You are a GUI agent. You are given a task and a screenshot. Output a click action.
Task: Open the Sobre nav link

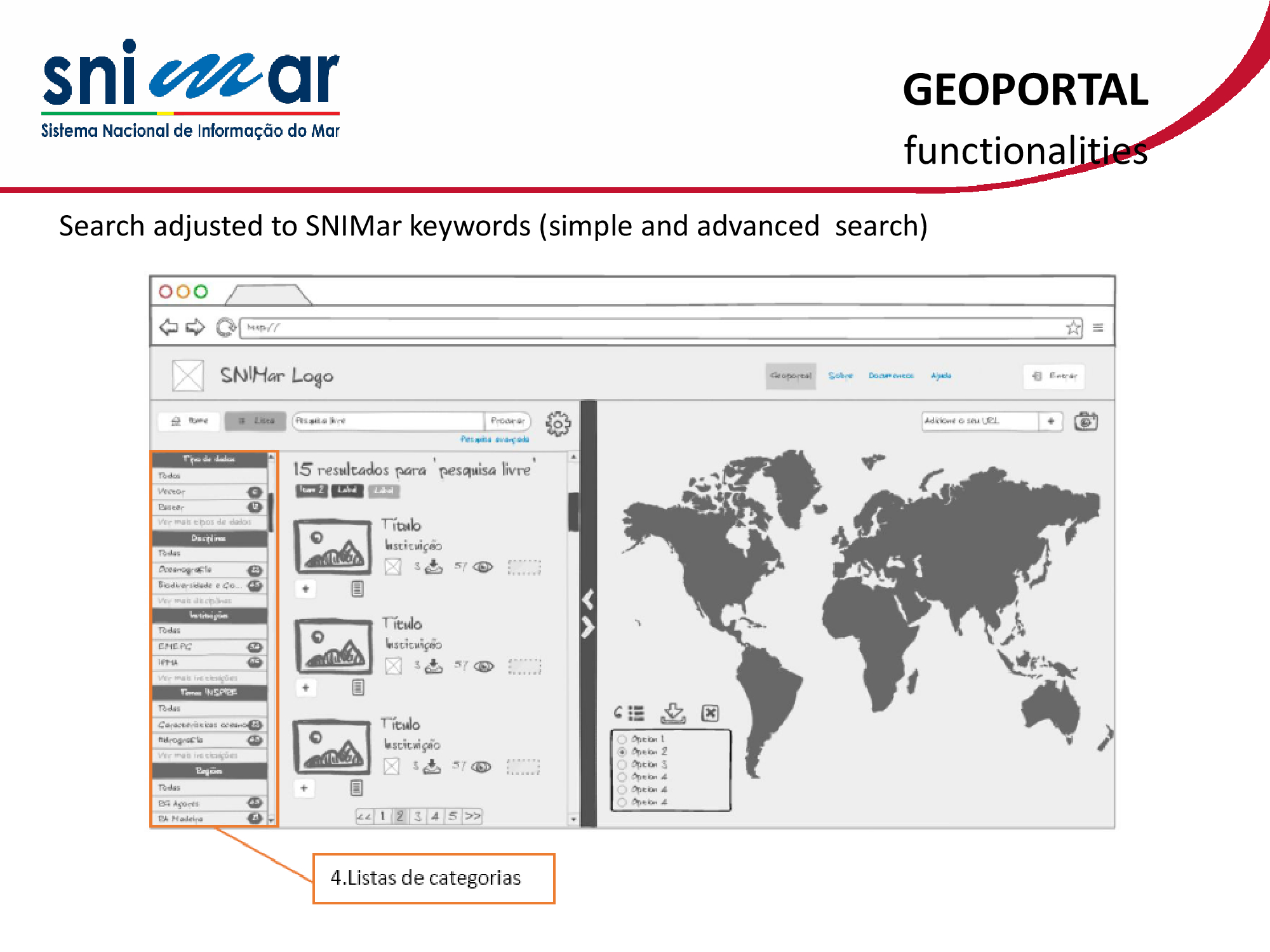841,376
